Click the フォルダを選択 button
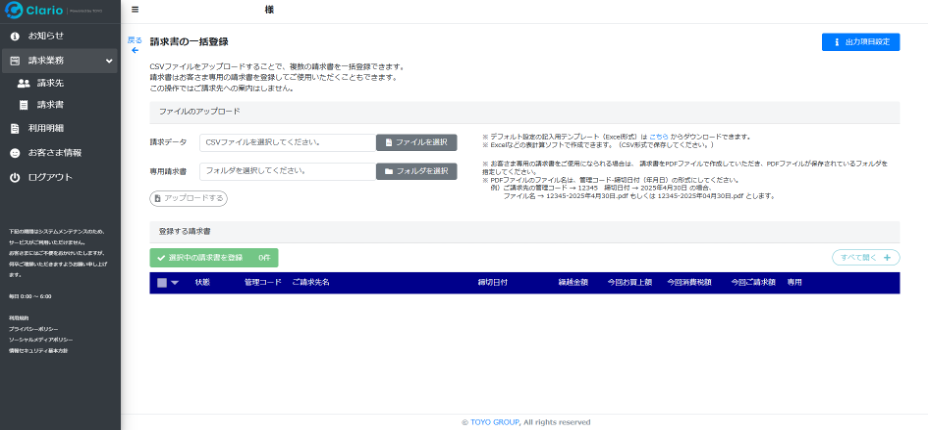 point(417,172)
